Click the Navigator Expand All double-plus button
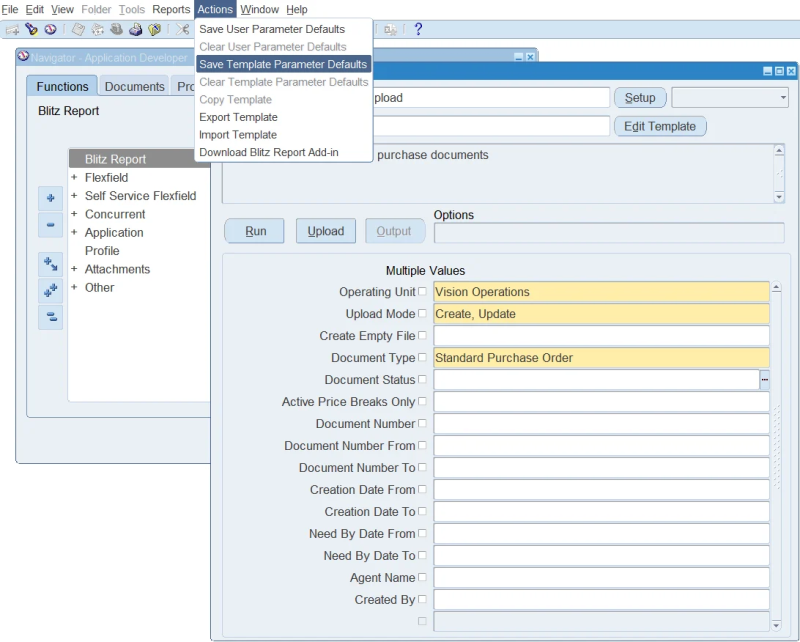The width and height of the screenshot is (800, 642). [50, 291]
